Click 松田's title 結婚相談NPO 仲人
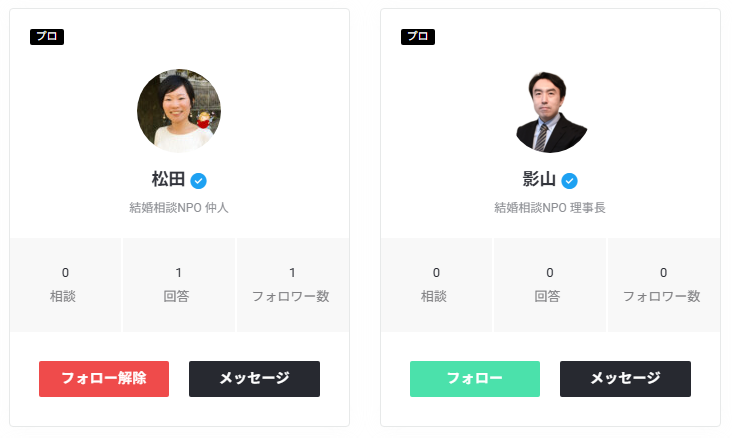The image size is (732, 438). (179, 208)
